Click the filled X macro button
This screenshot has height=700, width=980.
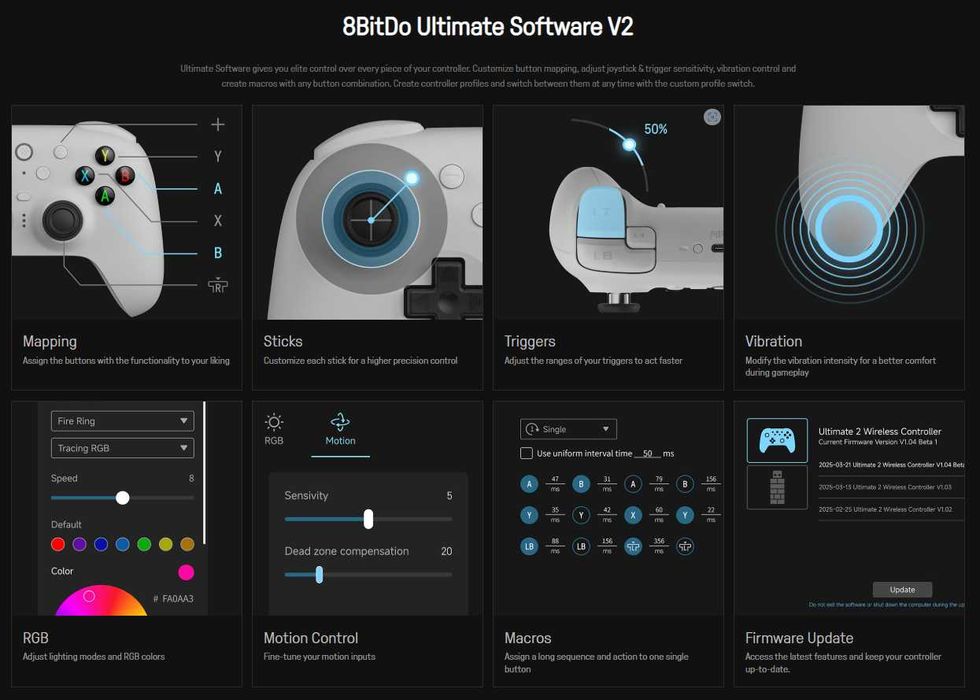point(633,515)
